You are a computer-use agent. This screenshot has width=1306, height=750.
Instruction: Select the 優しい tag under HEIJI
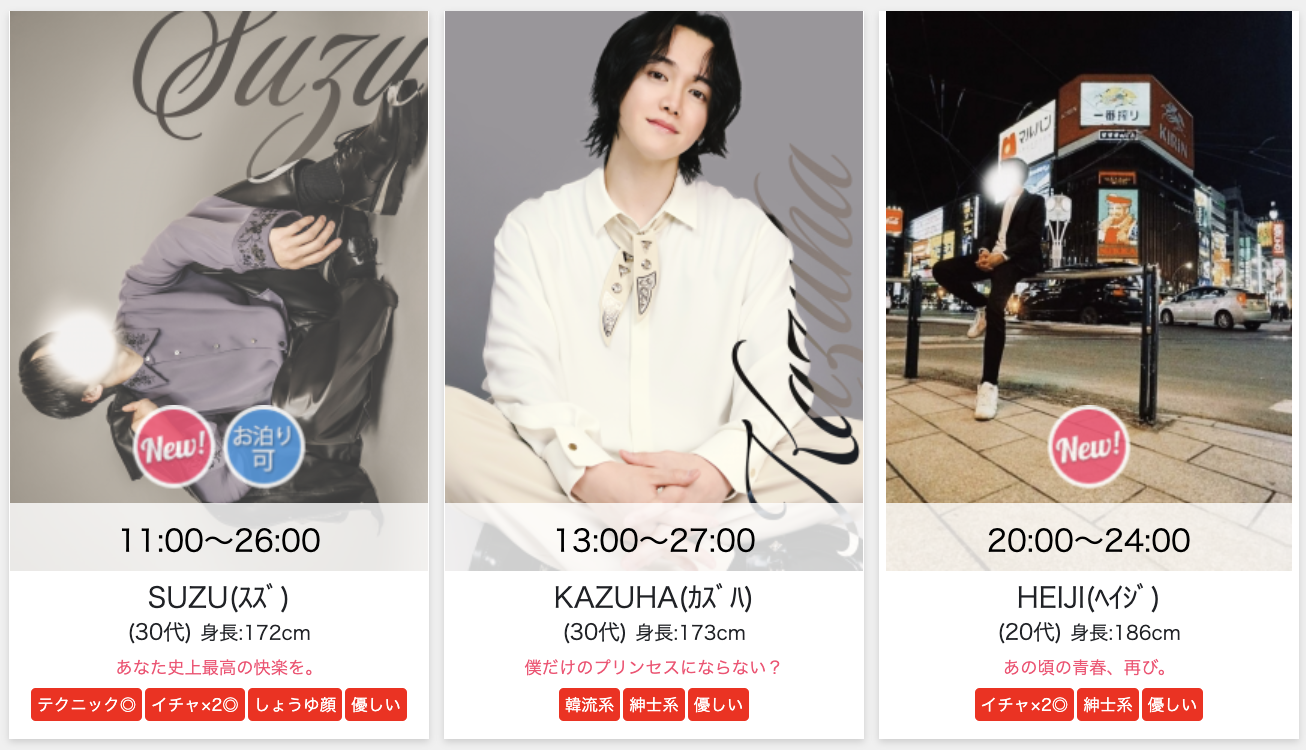click(x=1172, y=705)
